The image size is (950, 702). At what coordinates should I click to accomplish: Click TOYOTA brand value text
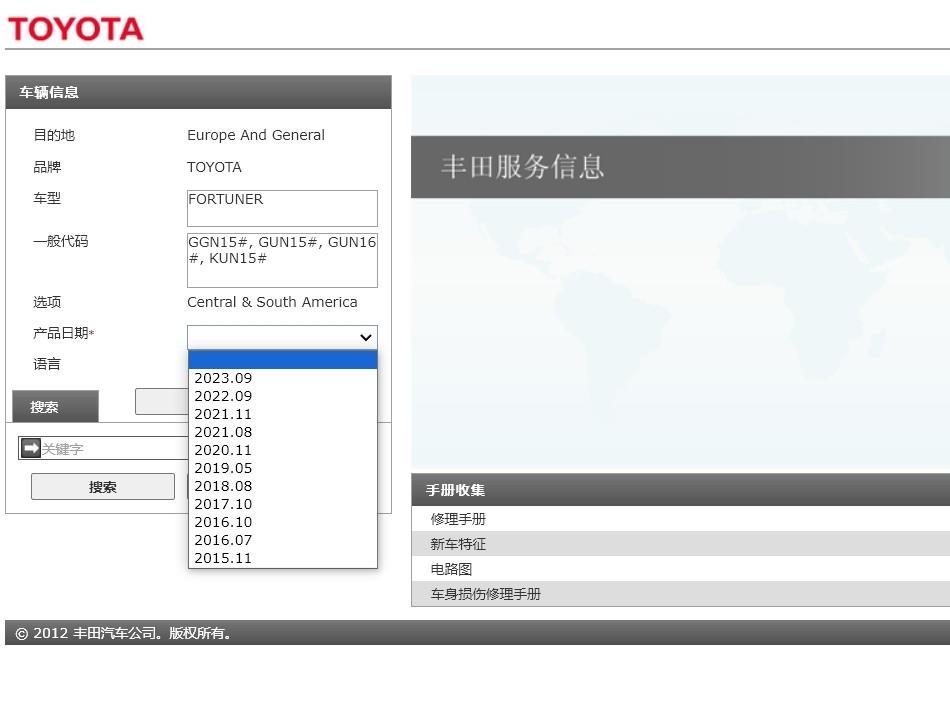[214, 167]
